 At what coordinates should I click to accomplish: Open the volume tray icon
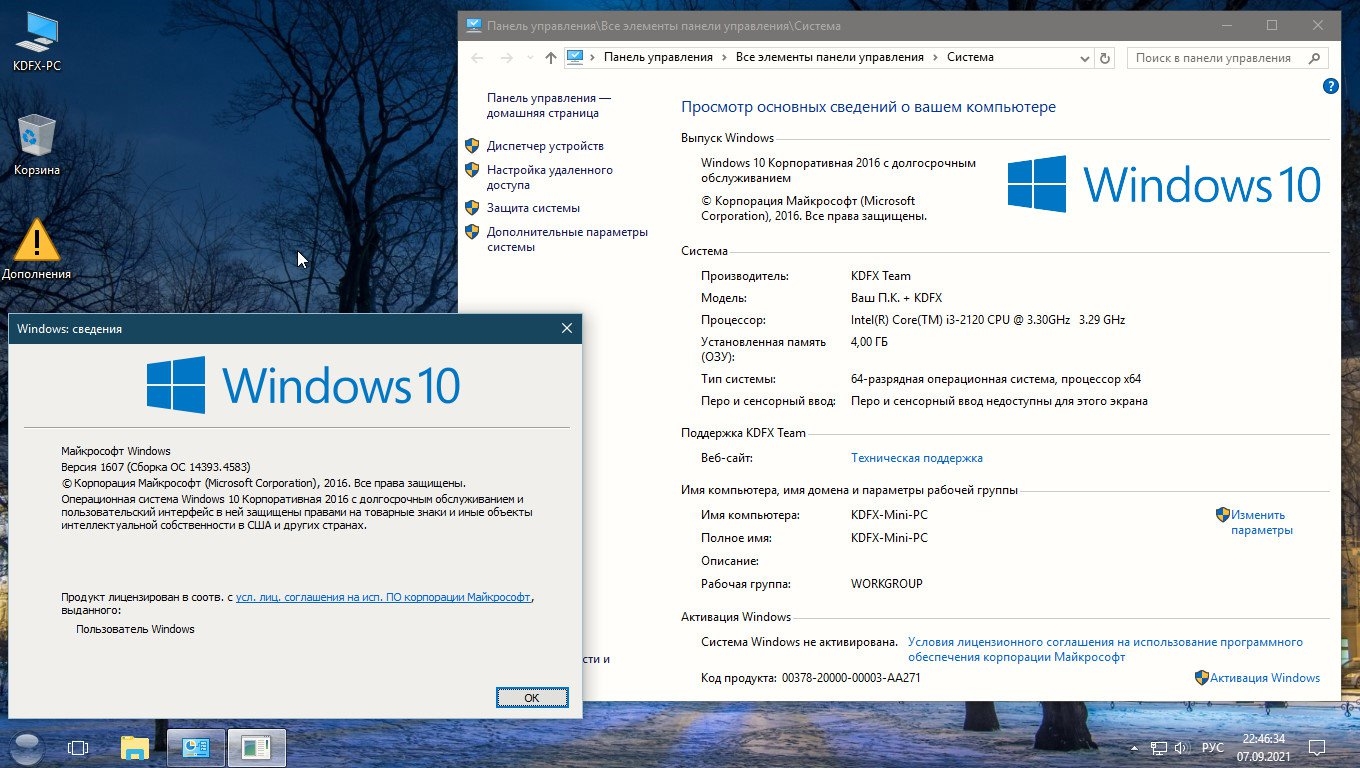1182,747
